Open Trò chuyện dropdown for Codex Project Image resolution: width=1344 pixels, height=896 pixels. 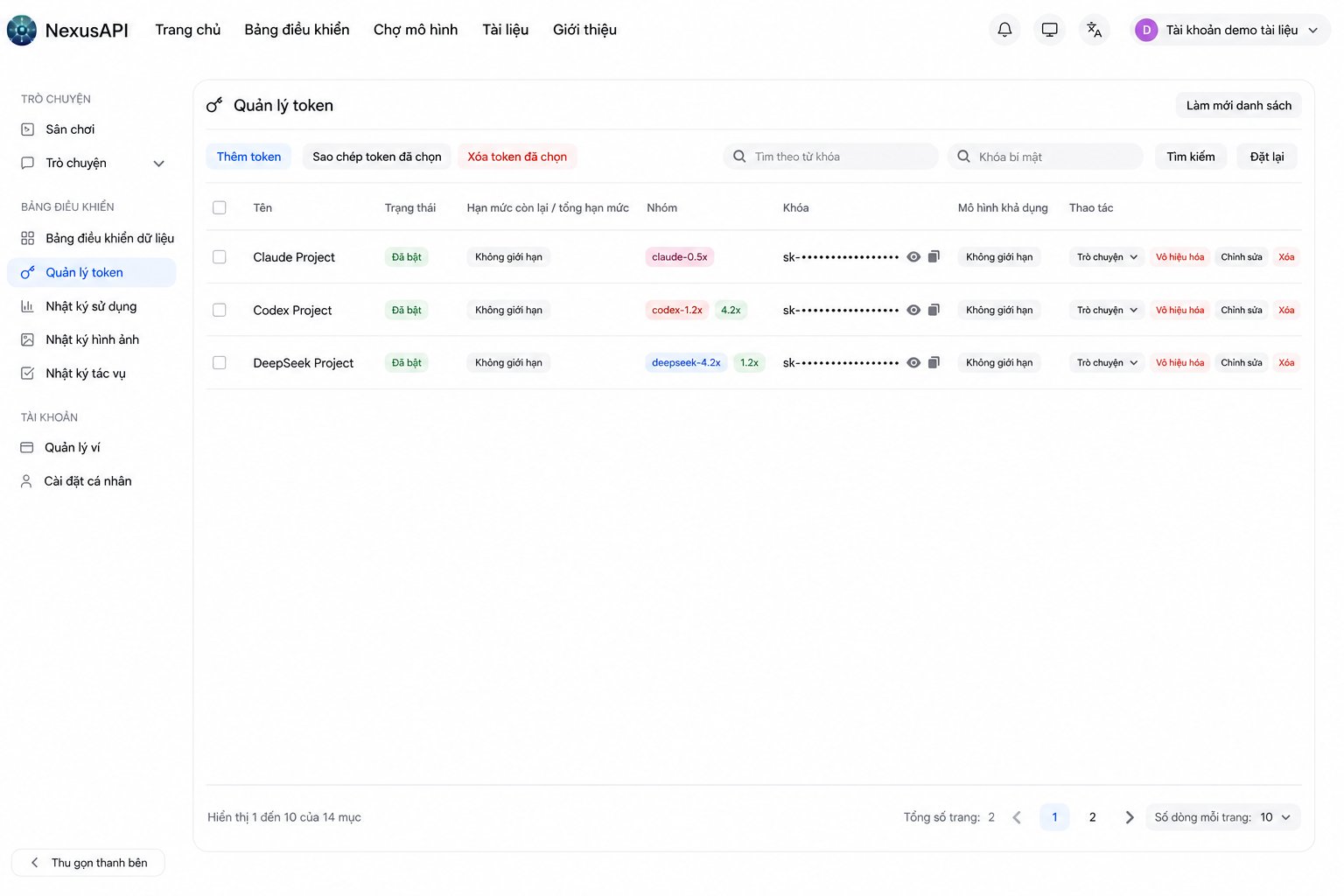coord(1107,310)
